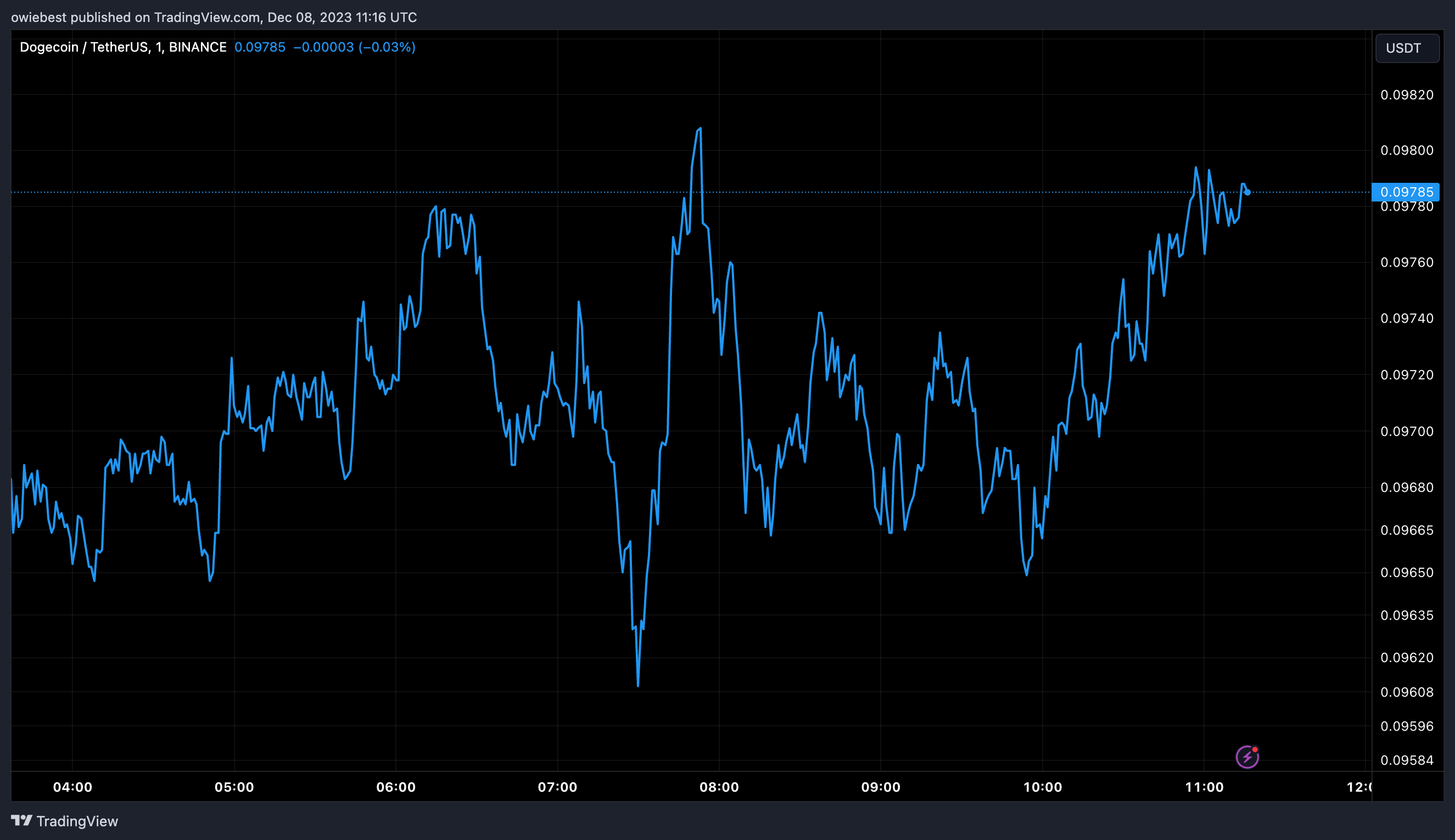Click the 0.09635 price axis label
Screen dimensions: 1455x840
coord(1407,615)
